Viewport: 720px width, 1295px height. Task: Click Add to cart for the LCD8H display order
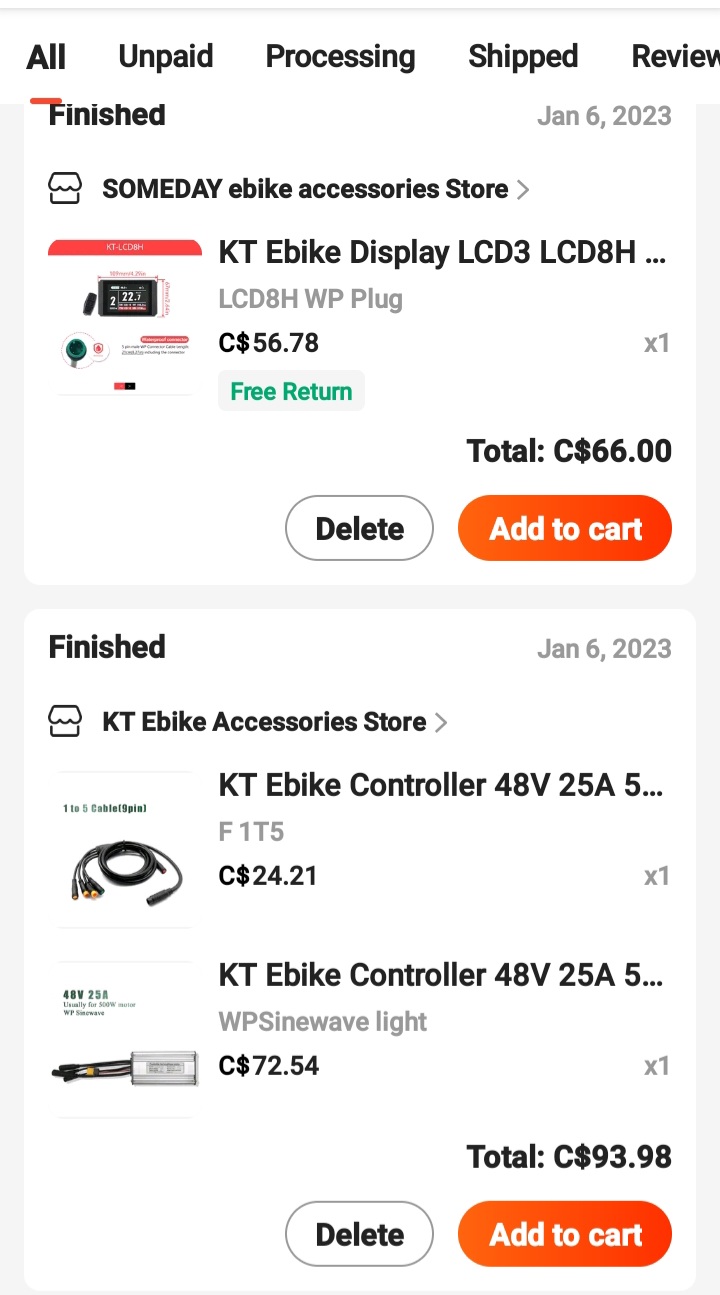tap(564, 528)
